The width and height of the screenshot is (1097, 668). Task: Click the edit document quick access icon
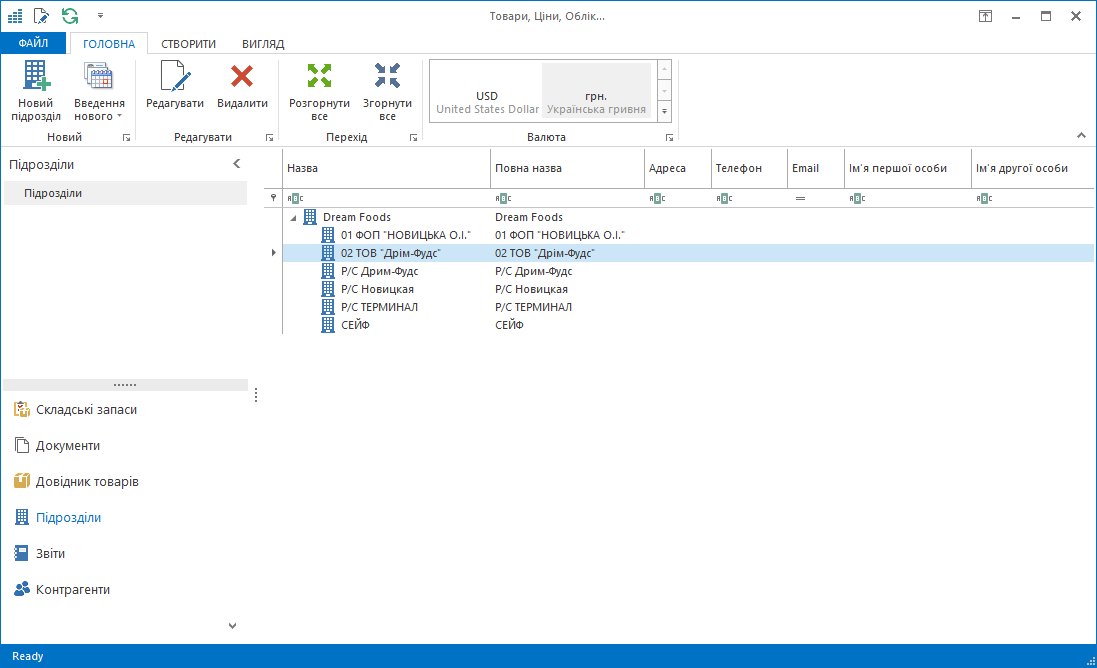(41, 15)
